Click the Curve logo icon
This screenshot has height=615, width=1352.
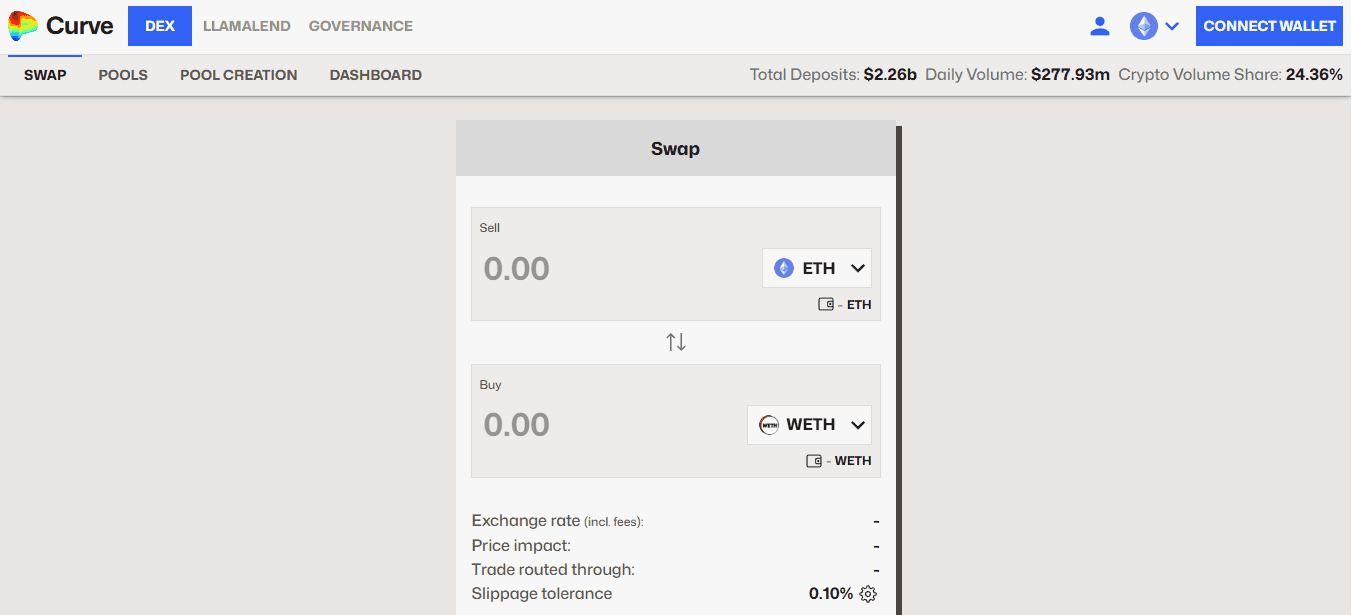22,26
